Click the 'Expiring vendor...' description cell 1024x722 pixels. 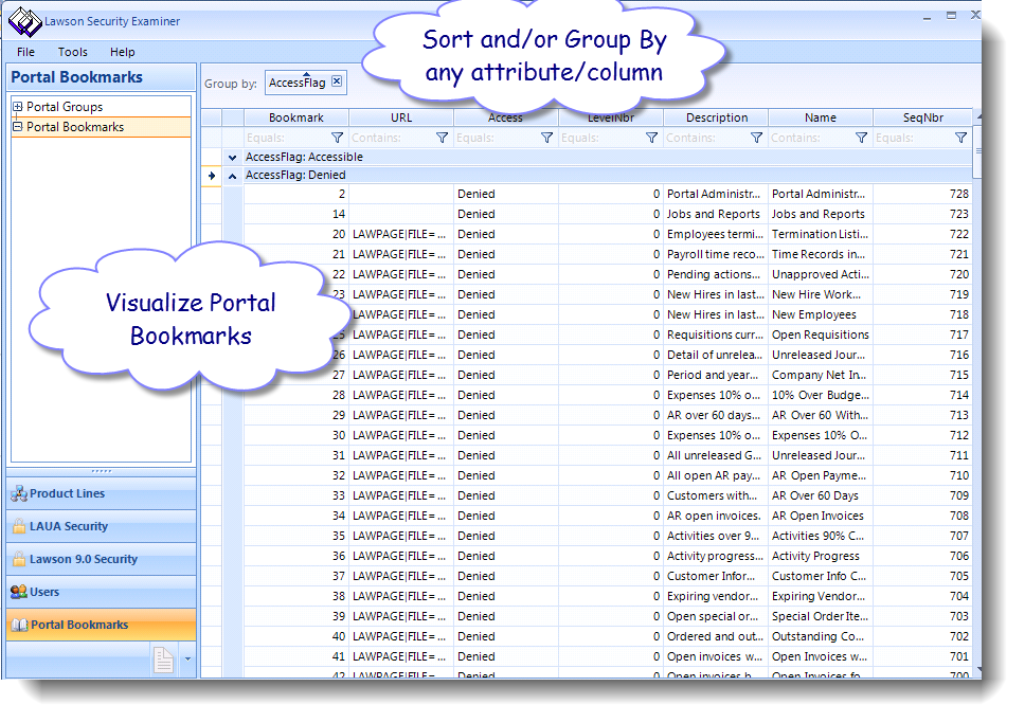tap(716, 596)
